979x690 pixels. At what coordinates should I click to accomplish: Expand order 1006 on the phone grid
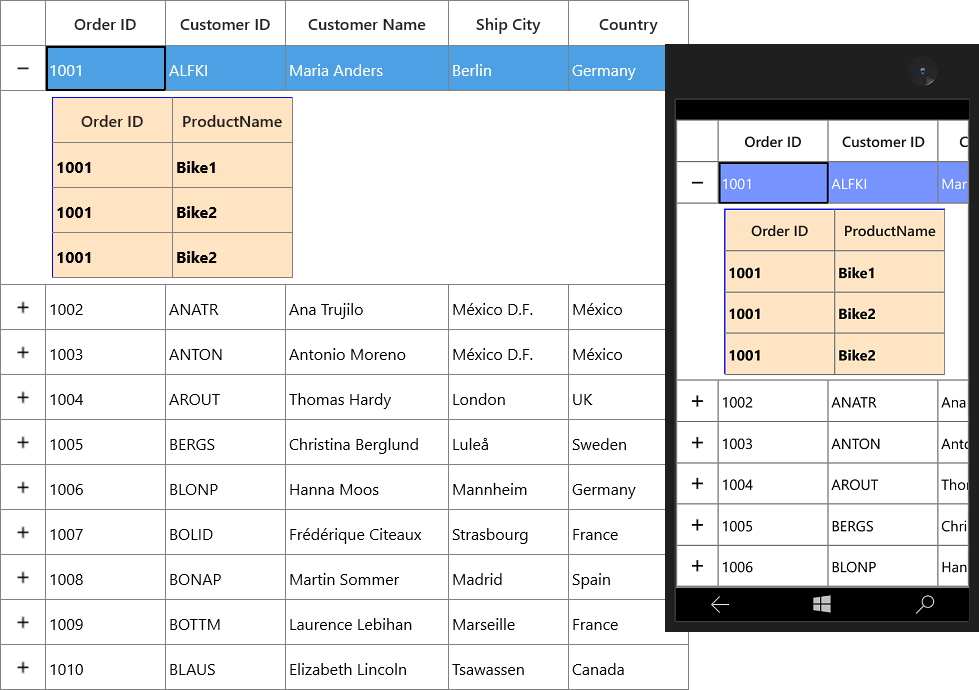697,566
